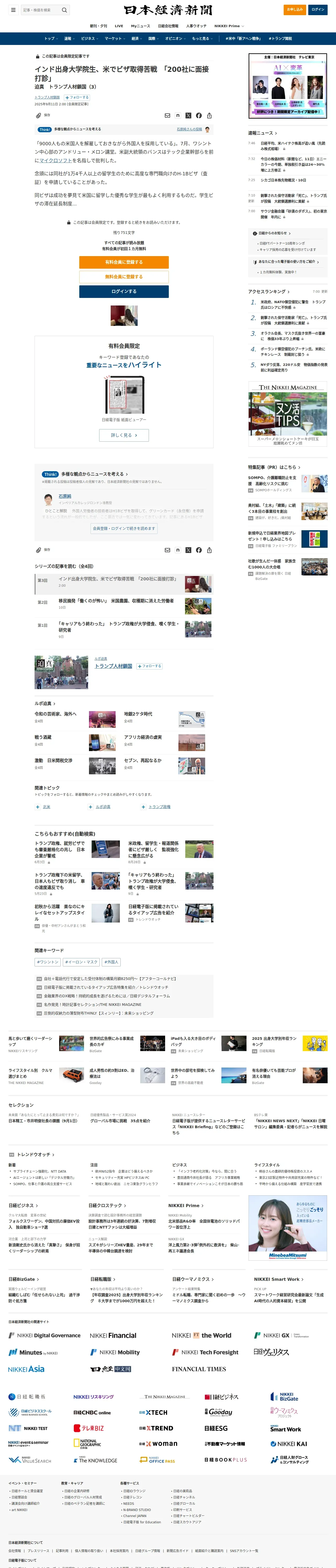Image resolution: width=336 pixels, height=1568 pixels.
Task: Click the 日経からのお知らせ info icon
Action: click(255, 233)
